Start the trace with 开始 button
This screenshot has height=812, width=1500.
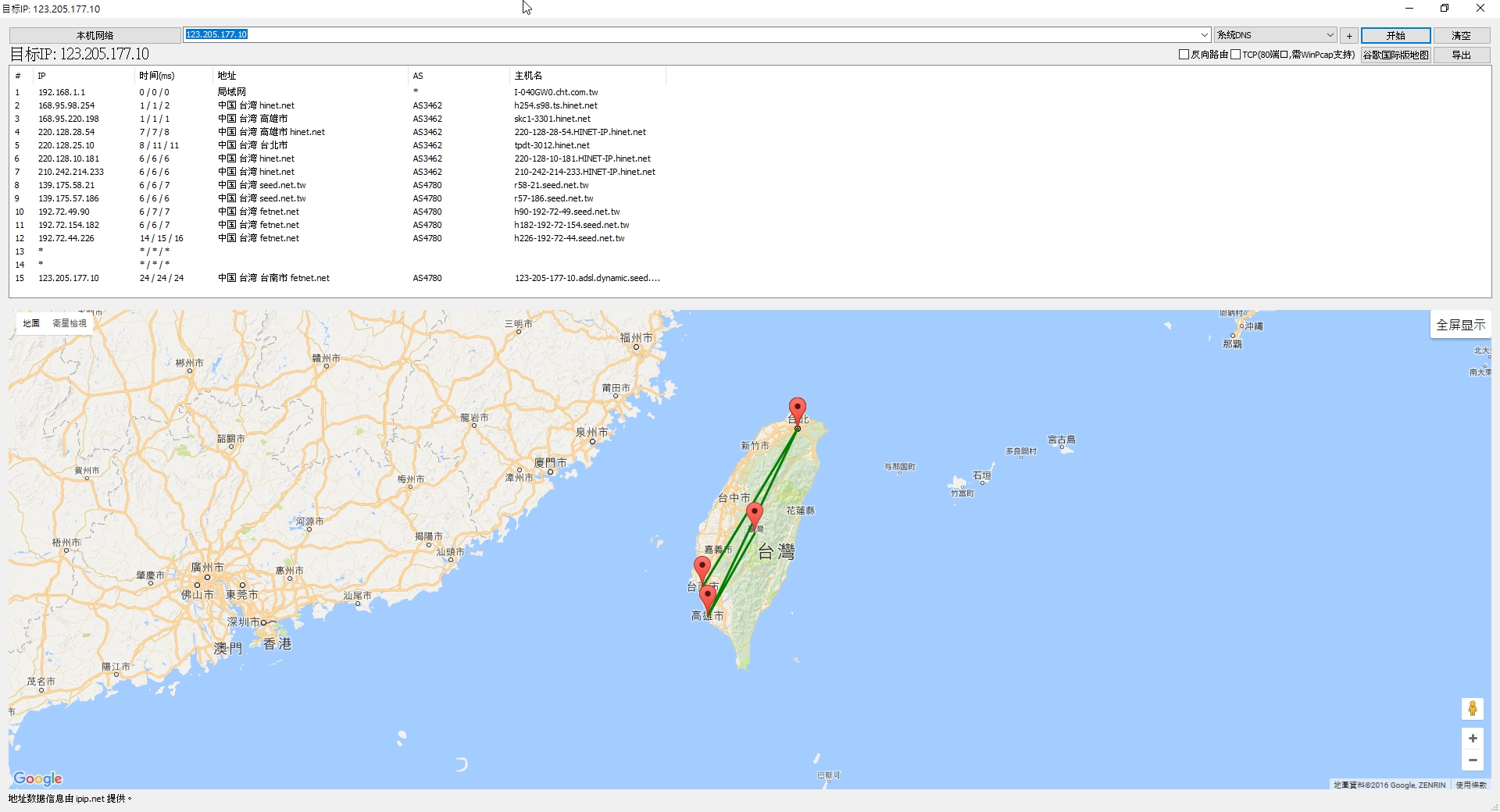pyautogui.click(x=1396, y=35)
